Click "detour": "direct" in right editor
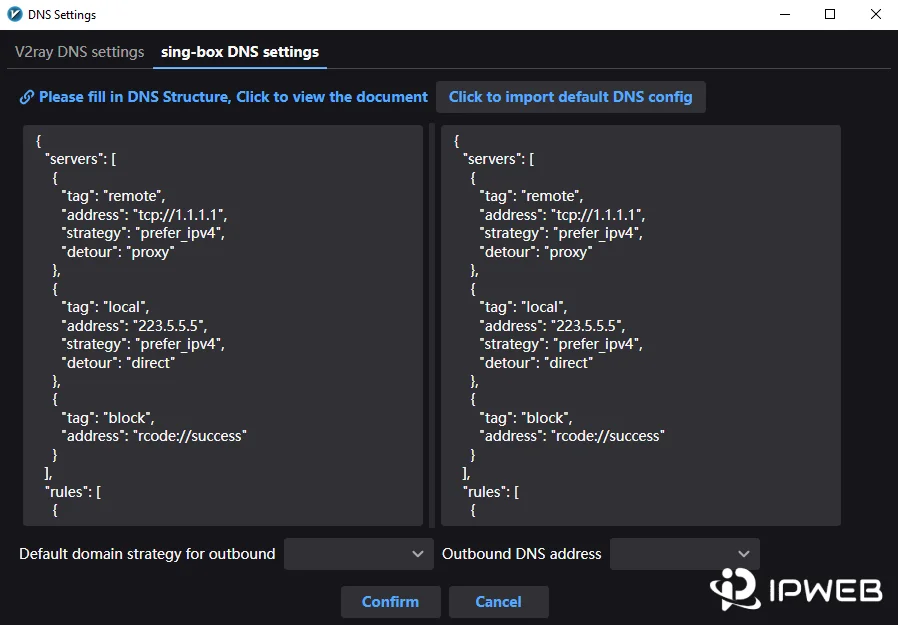The width and height of the screenshot is (898, 625). click(536, 363)
